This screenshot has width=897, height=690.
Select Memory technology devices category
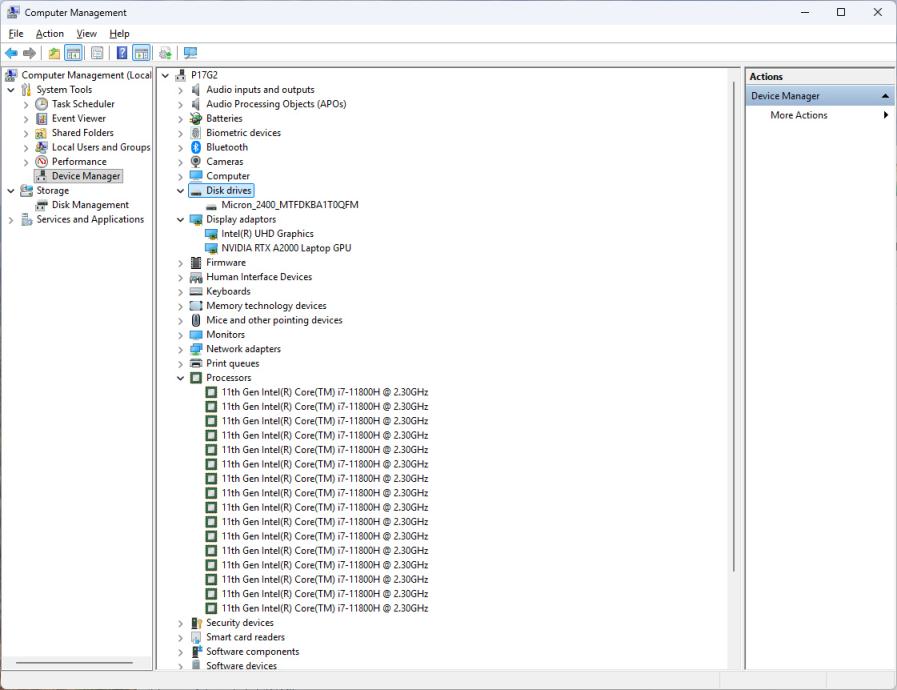266,306
